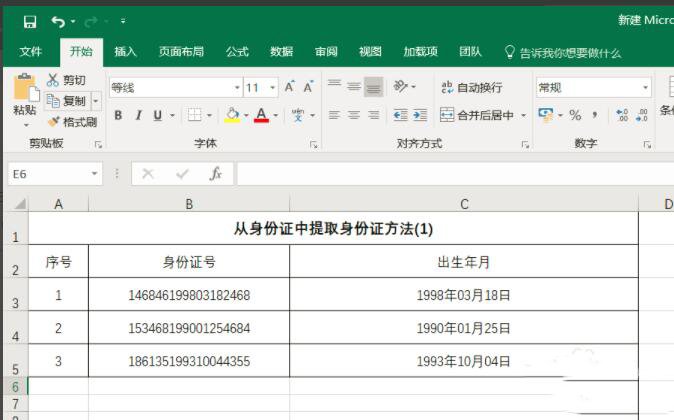The width and height of the screenshot is (674, 420).
Task: Switch to the 数据 ribbon tab
Action: pyautogui.click(x=282, y=52)
